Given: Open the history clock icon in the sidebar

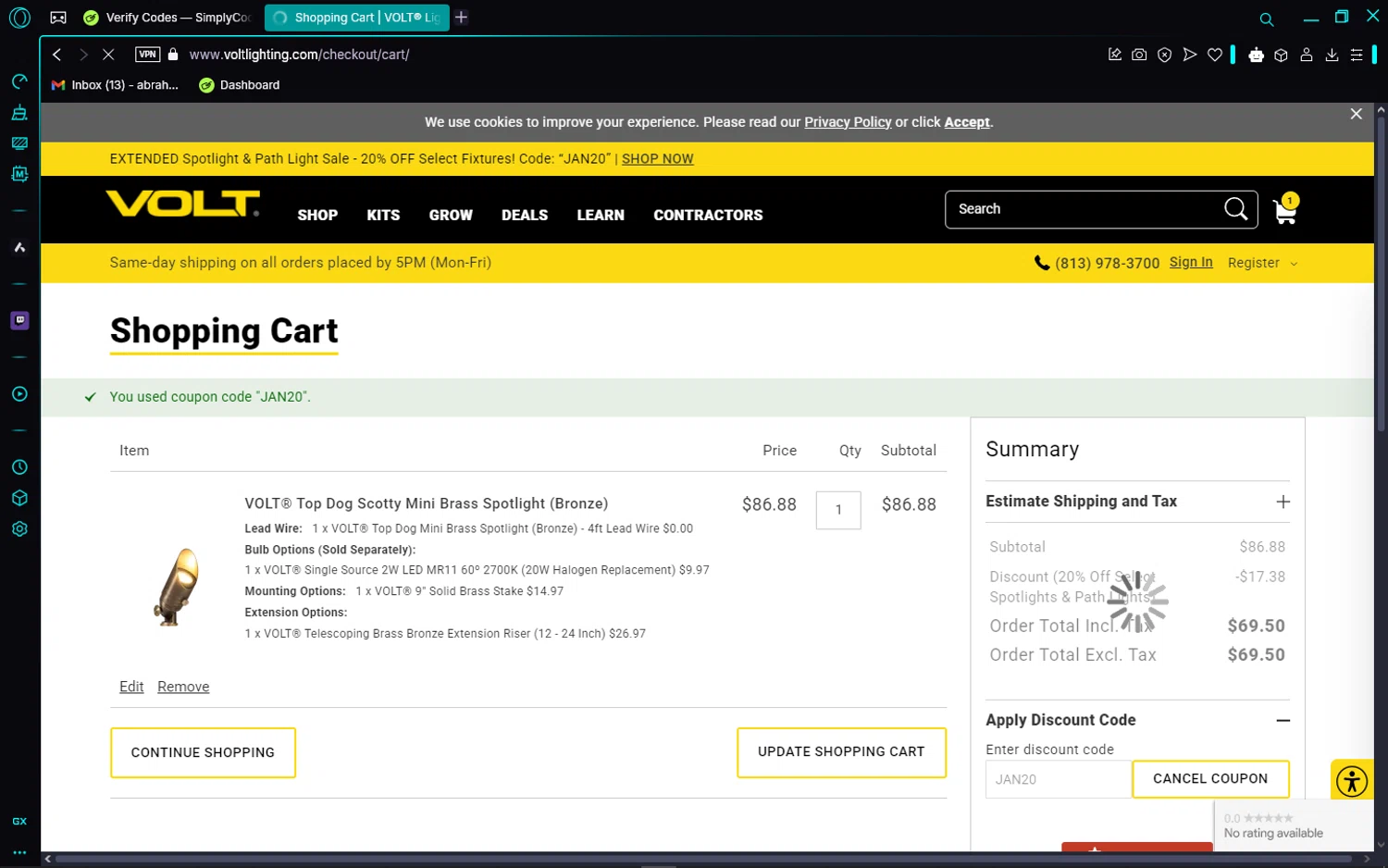Looking at the screenshot, I should click(19, 467).
